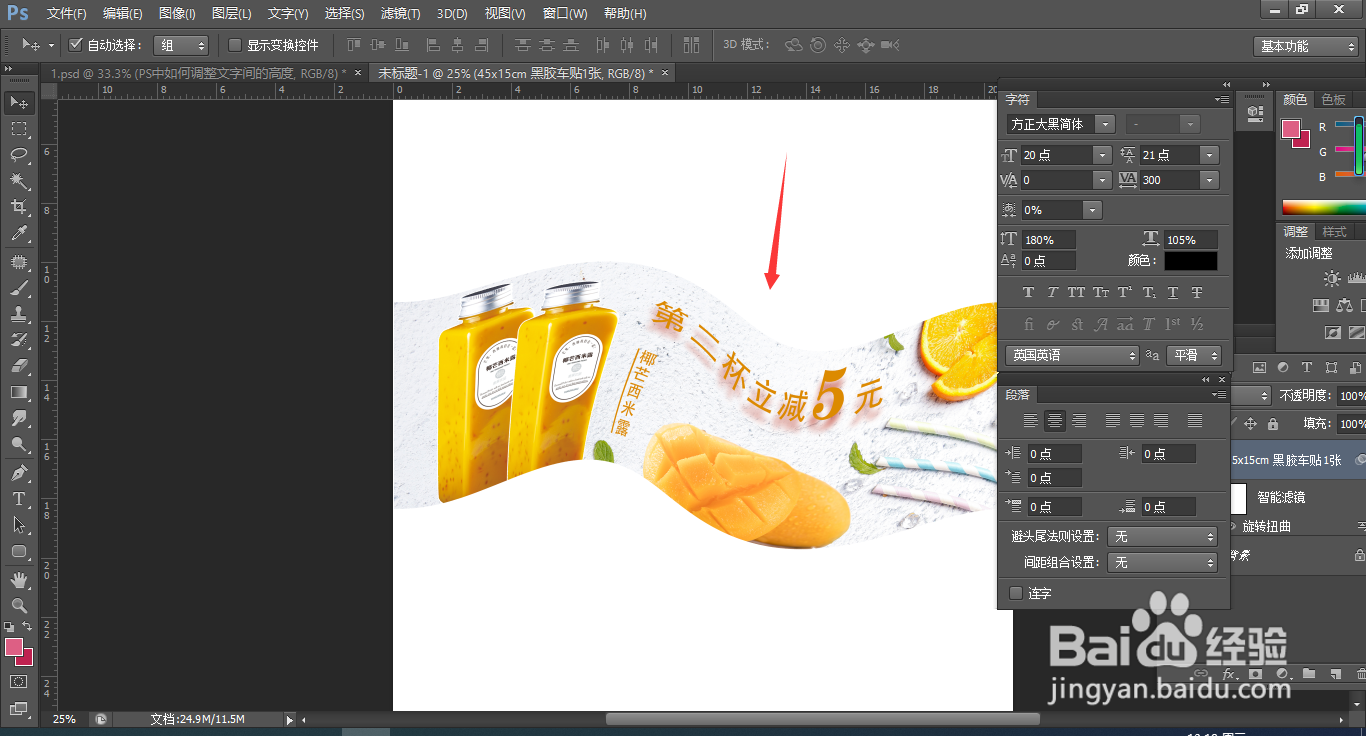Open the Character panel flyout menu
This screenshot has height=736, width=1366.
(1222, 99)
